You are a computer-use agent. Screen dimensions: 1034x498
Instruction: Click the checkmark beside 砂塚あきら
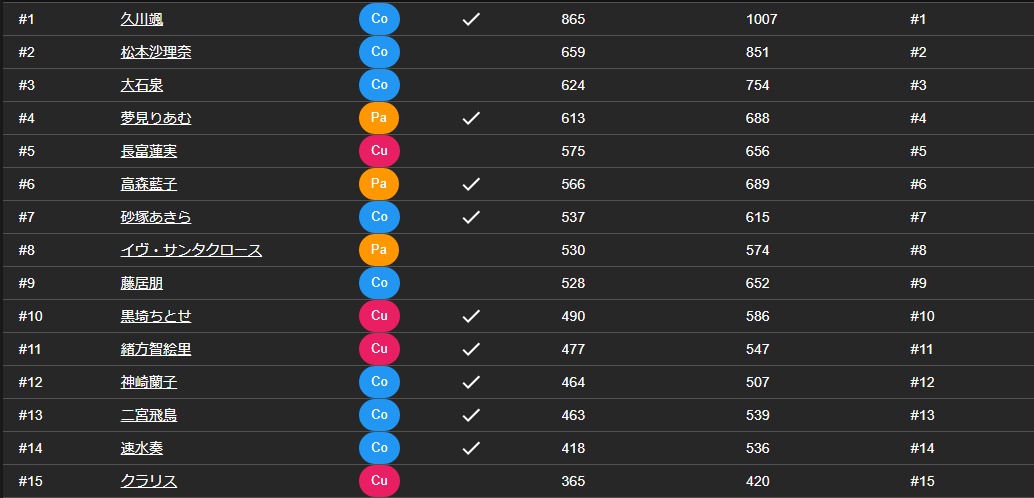pos(471,217)
